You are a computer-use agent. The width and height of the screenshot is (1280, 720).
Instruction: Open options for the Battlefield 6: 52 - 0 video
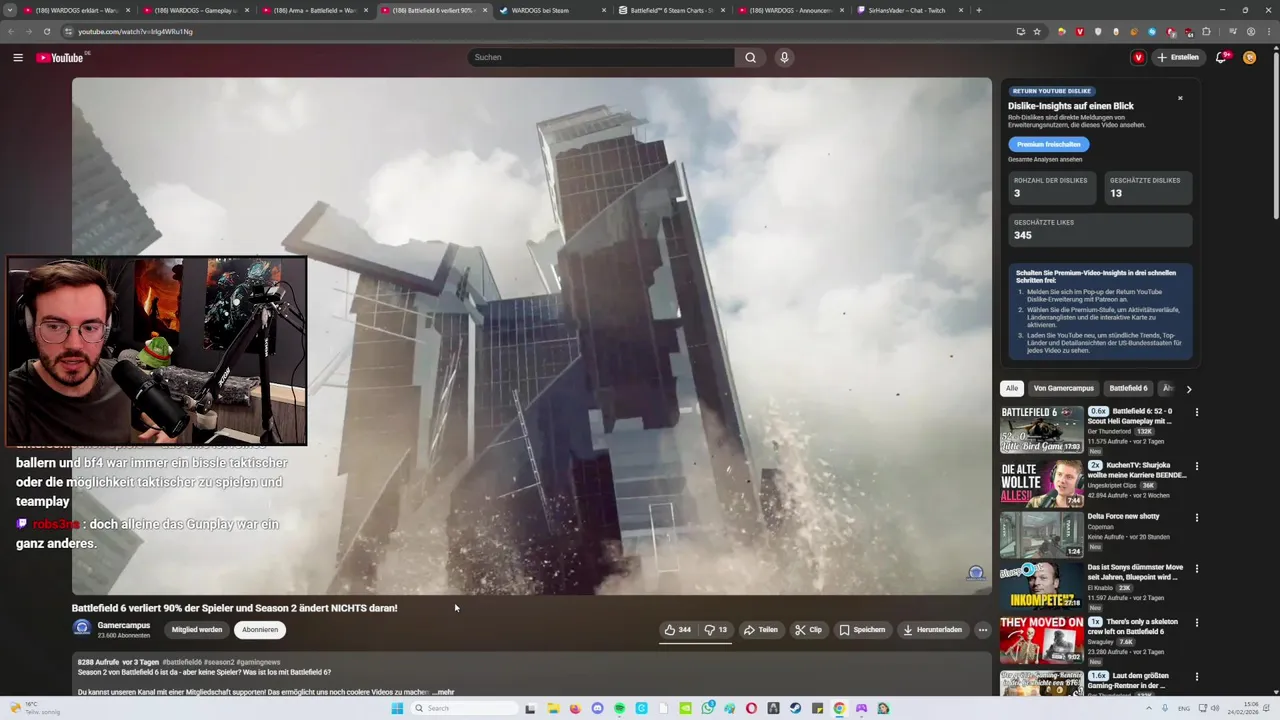coord(1196,412)
